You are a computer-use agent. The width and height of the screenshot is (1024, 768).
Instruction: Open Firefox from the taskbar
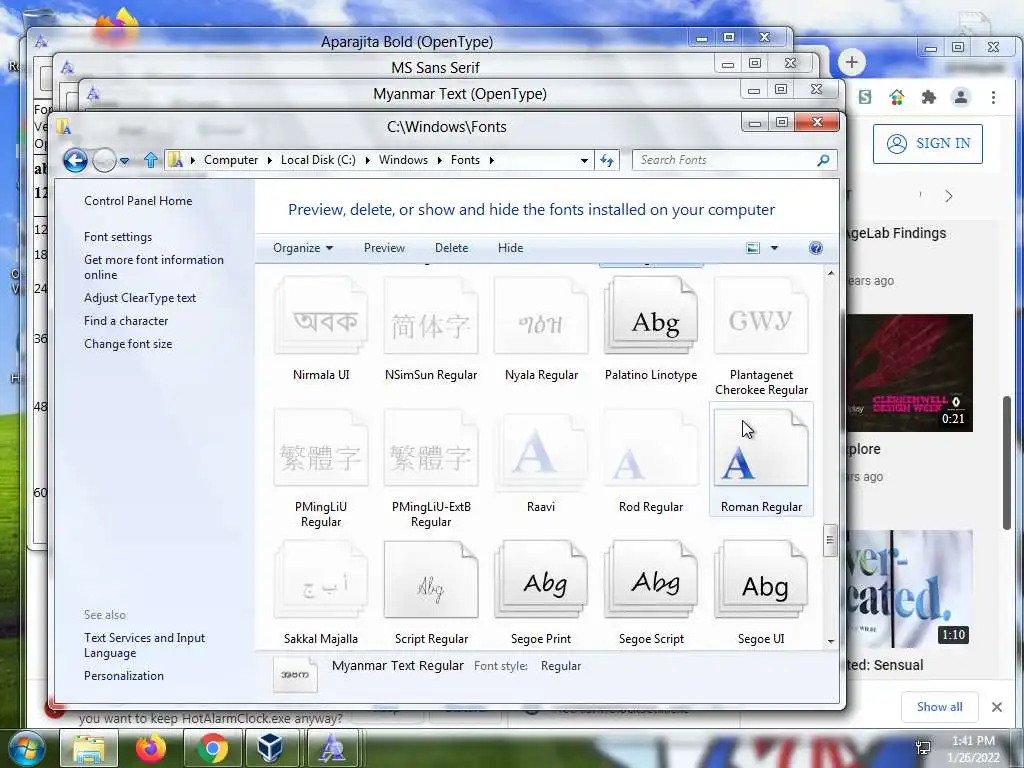click(x=151, y=748)
